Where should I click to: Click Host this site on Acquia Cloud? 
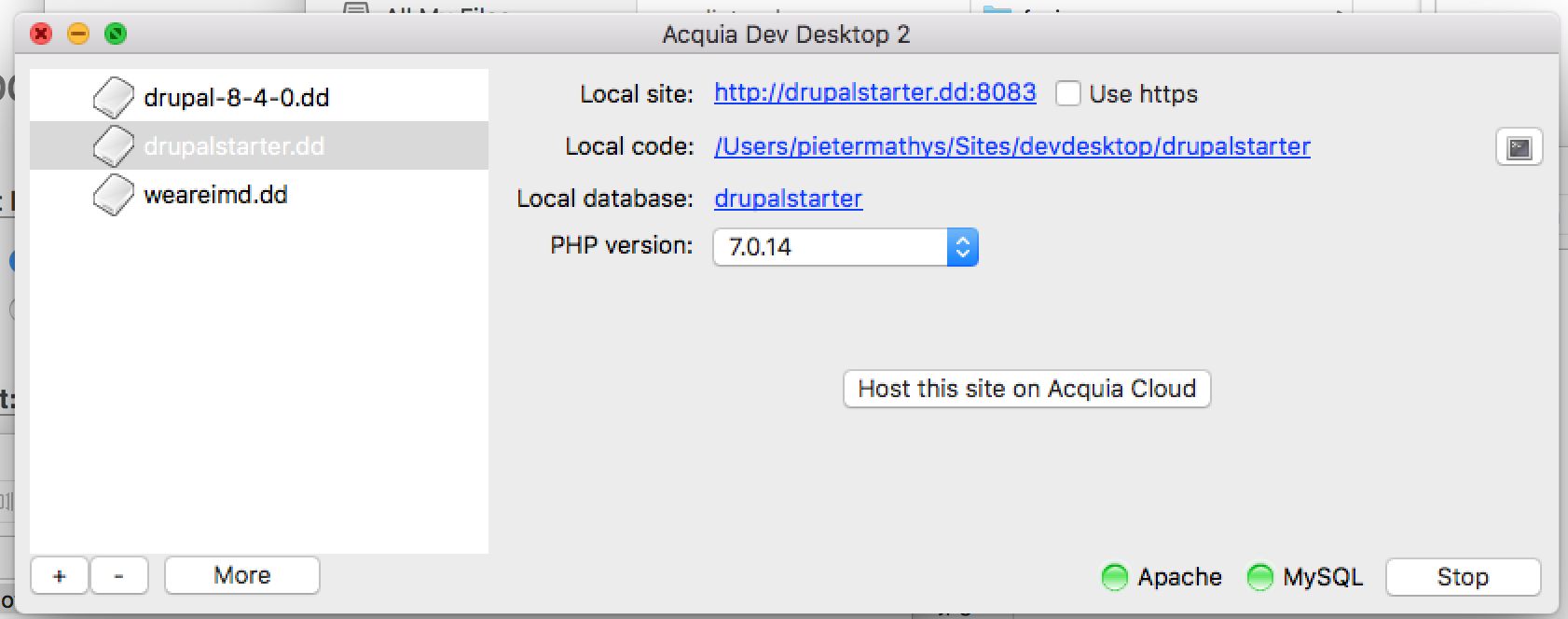coord(1026,389)
